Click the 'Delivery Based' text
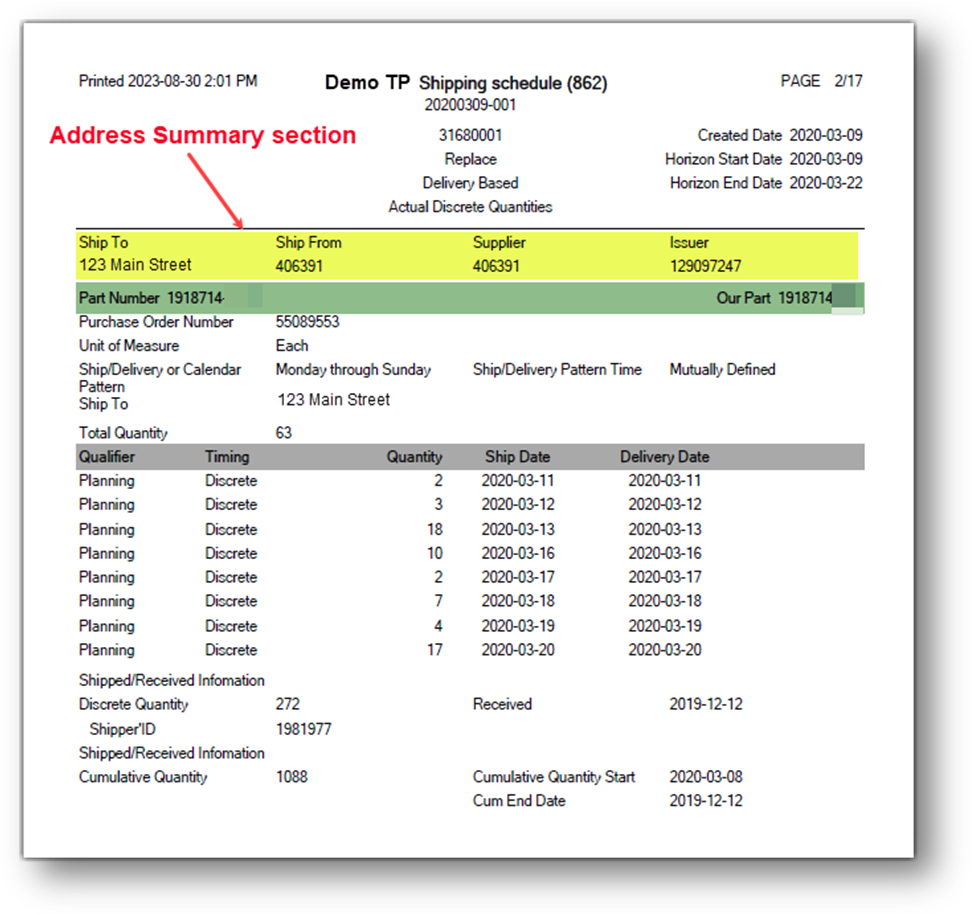This screenshot has width=972, height=914. 471,183
